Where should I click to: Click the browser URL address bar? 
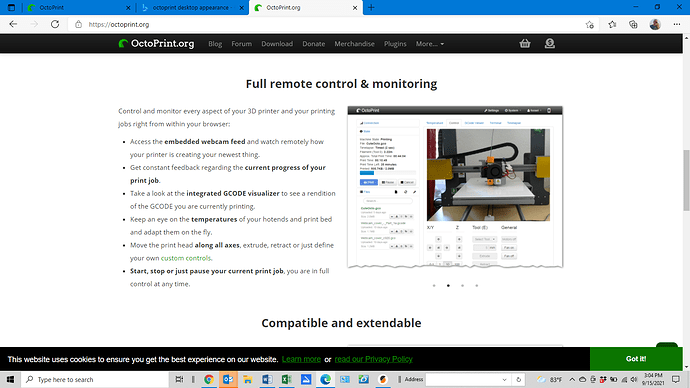coord(326,25)
